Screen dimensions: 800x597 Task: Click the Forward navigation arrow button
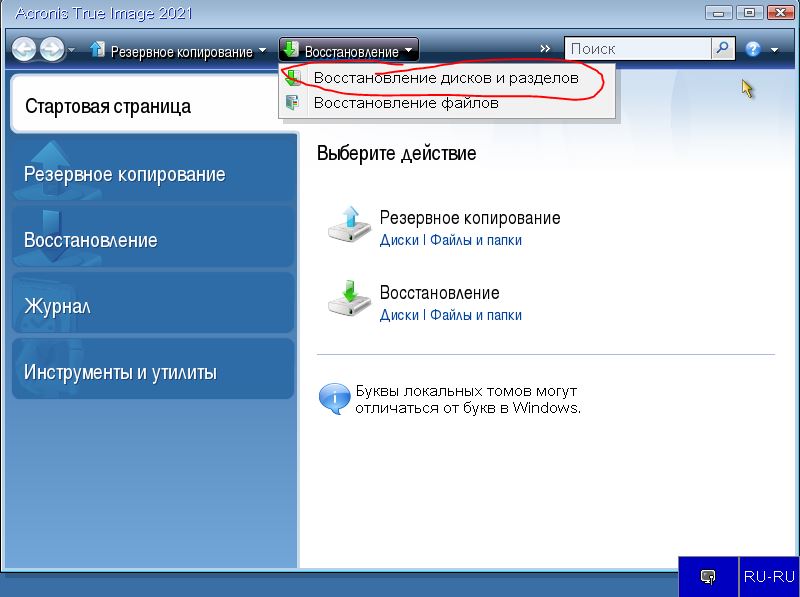point(51,49)
